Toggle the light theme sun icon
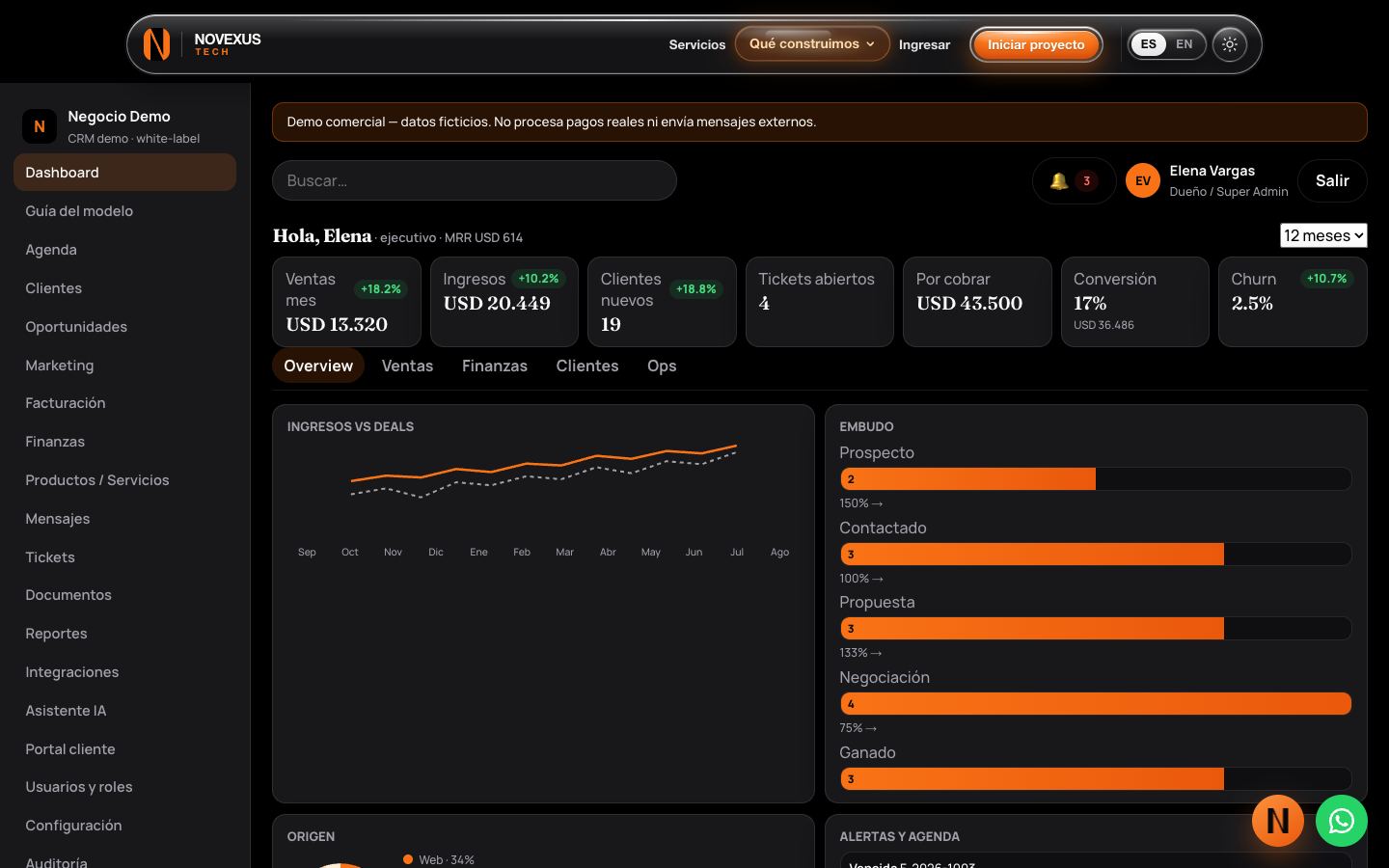 tap(1230, 44)
